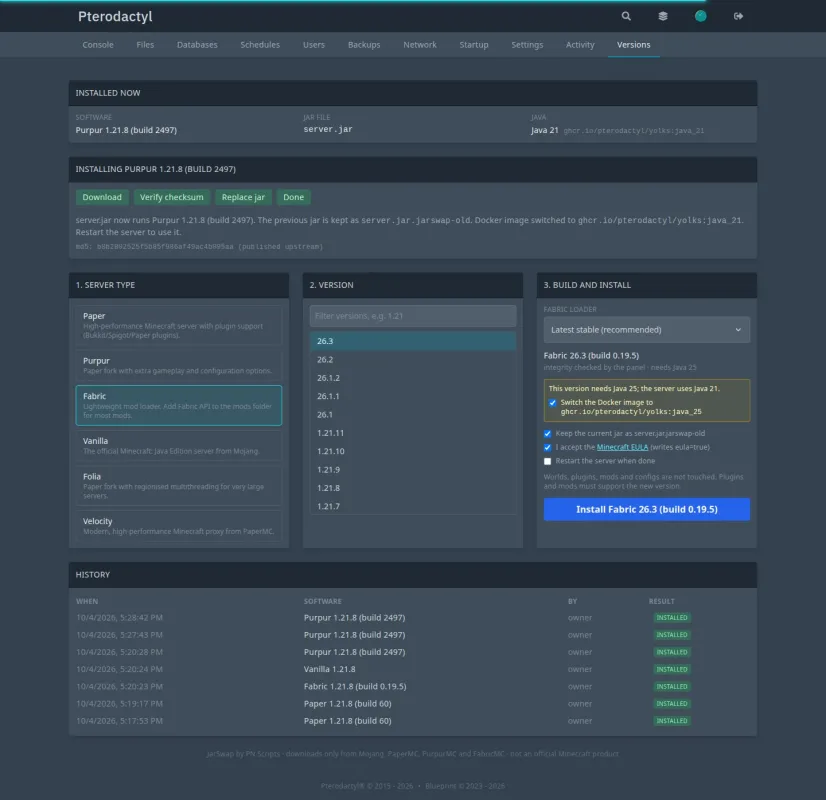This screenshot has height=800, width=826.
Task: Open the Fabric Loader dropdown
Action: (646, 330)
